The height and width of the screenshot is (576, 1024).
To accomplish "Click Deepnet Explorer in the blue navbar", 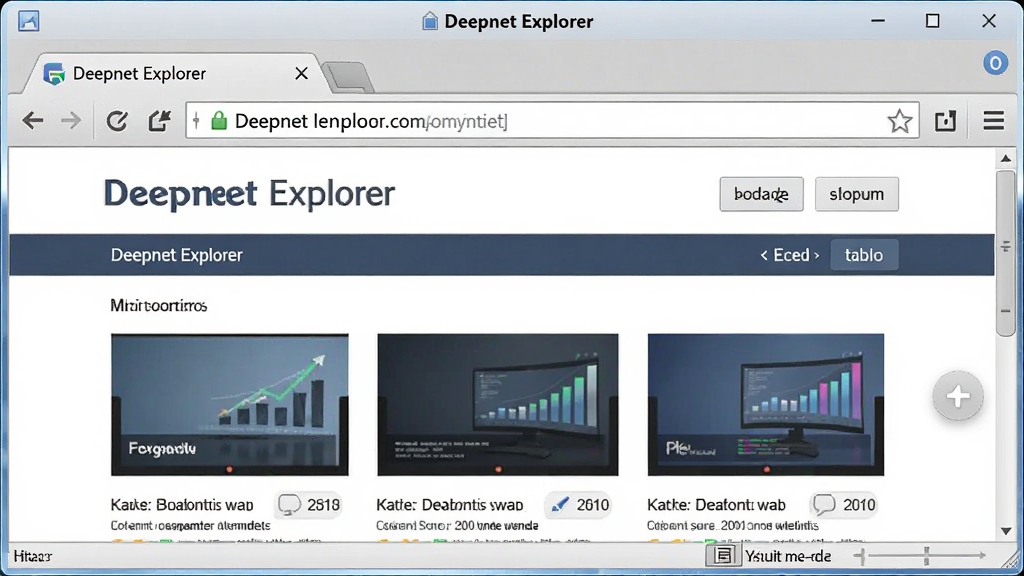I will click(x=176, y=255).
